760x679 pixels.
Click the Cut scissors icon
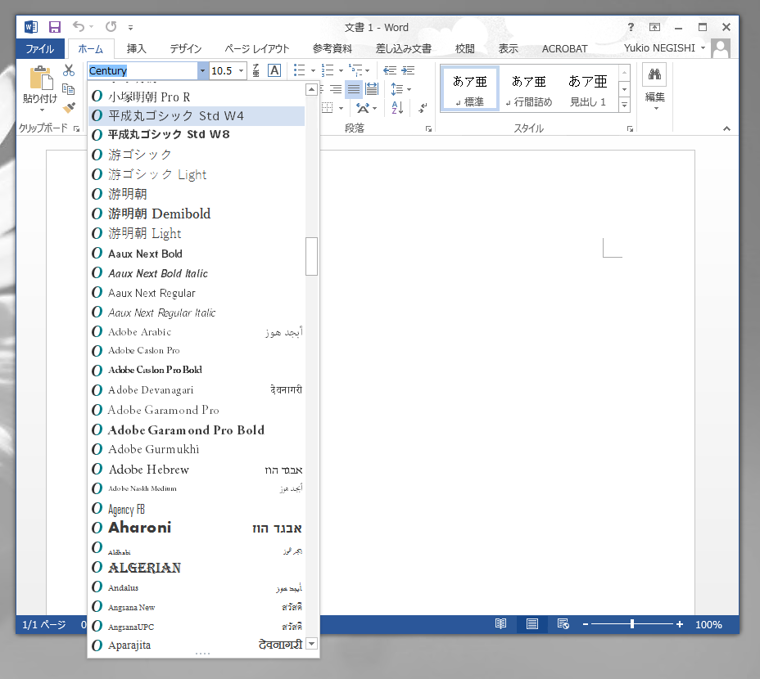(x=69, y=71)
